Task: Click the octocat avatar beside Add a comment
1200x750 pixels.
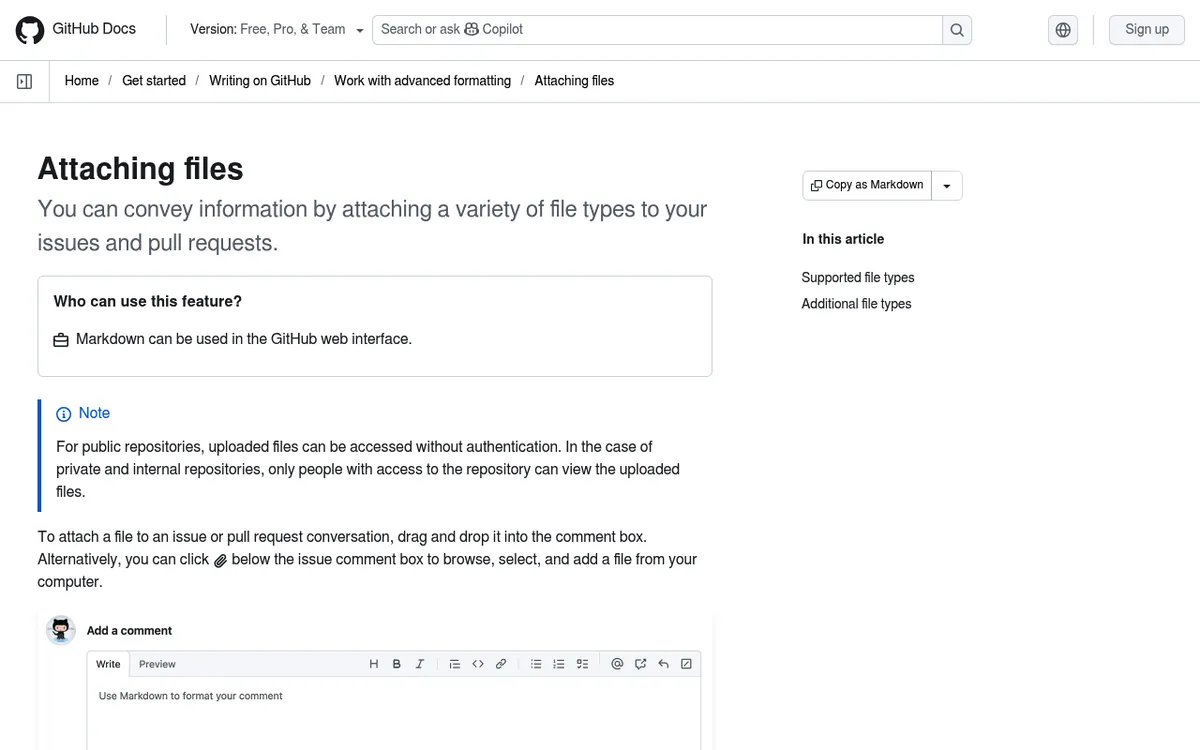Action: pyautogui.click(x=62, y=630)
